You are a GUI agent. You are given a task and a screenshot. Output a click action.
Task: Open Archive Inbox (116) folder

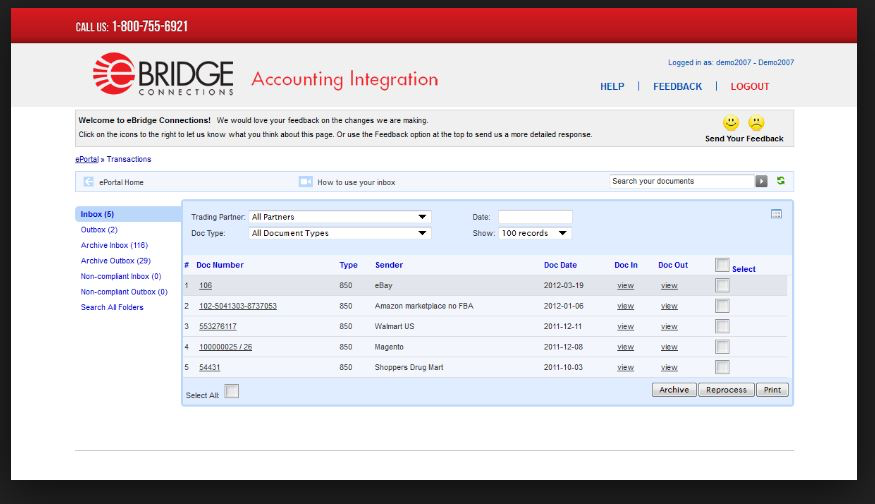pyautogui.click(x=114, y=246)
